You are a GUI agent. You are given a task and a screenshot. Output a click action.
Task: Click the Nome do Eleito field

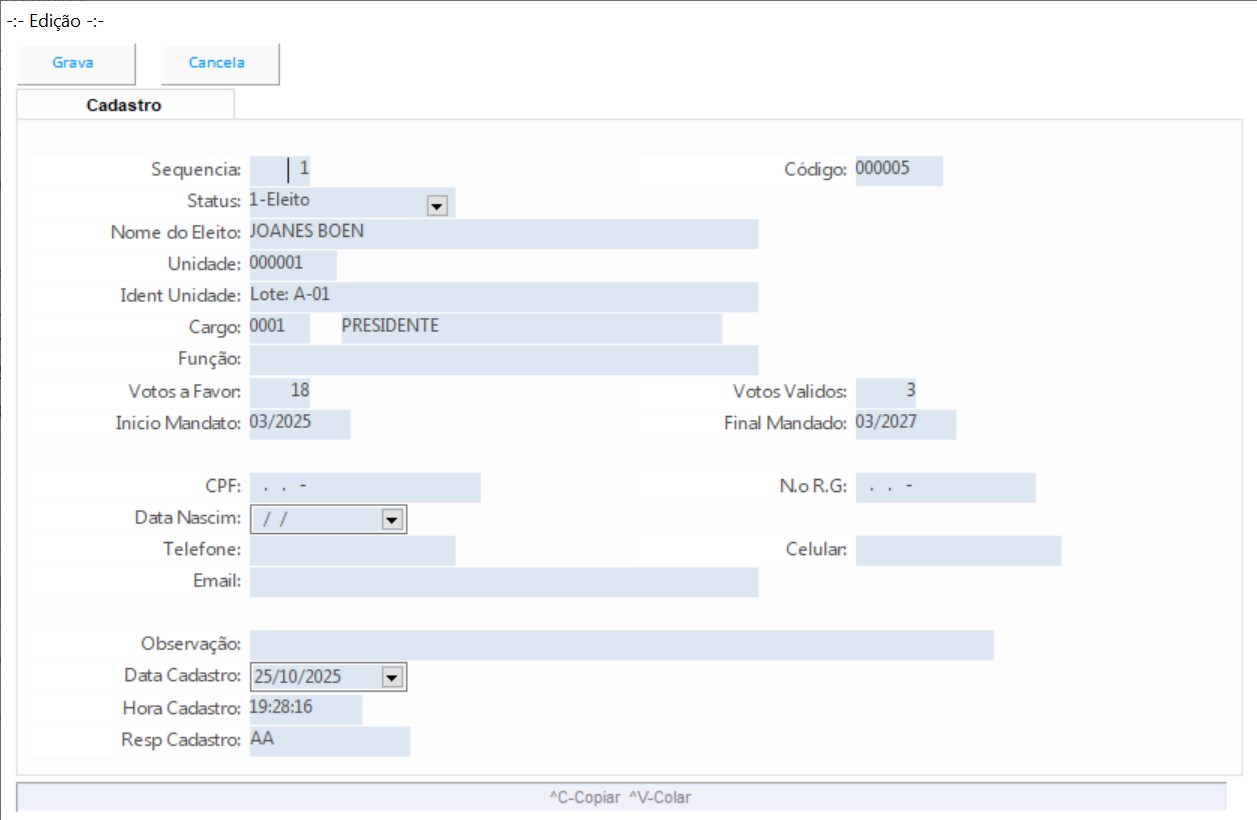503,233
